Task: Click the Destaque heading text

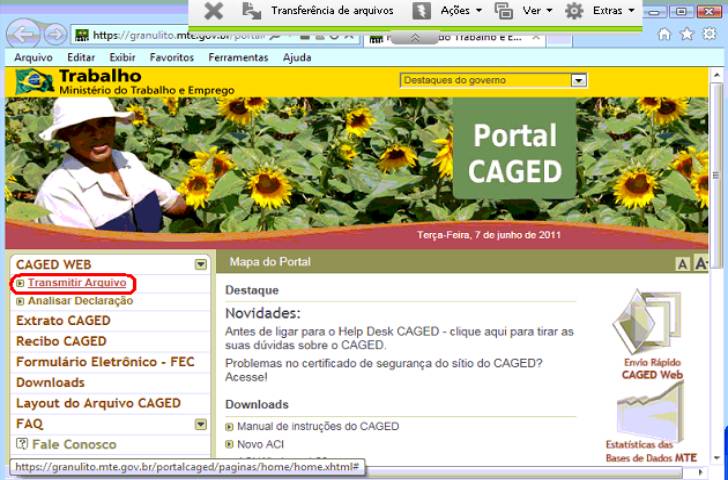Action: (252, 290)
